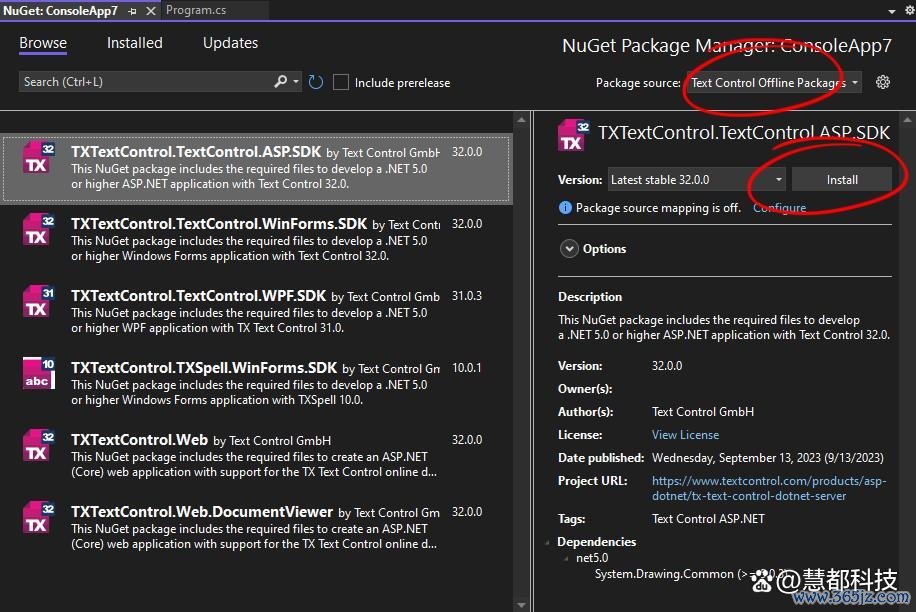This screenshot has height=612, width=916.
Task: Open the Version Latest stable 32.0.0 dropdown
Action: pos(697,180)
